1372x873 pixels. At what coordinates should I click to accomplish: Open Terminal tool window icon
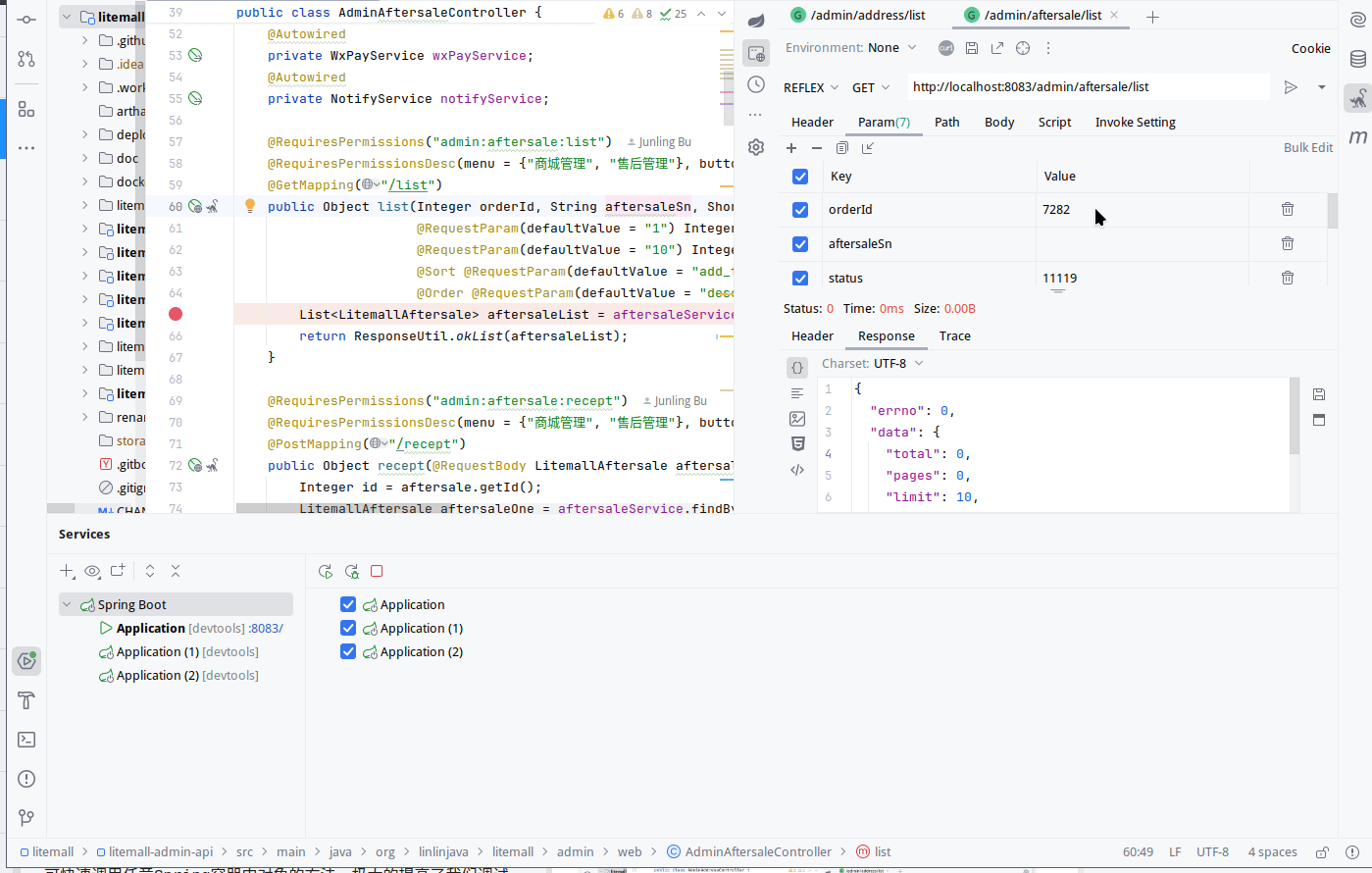(x=26, y=740)
